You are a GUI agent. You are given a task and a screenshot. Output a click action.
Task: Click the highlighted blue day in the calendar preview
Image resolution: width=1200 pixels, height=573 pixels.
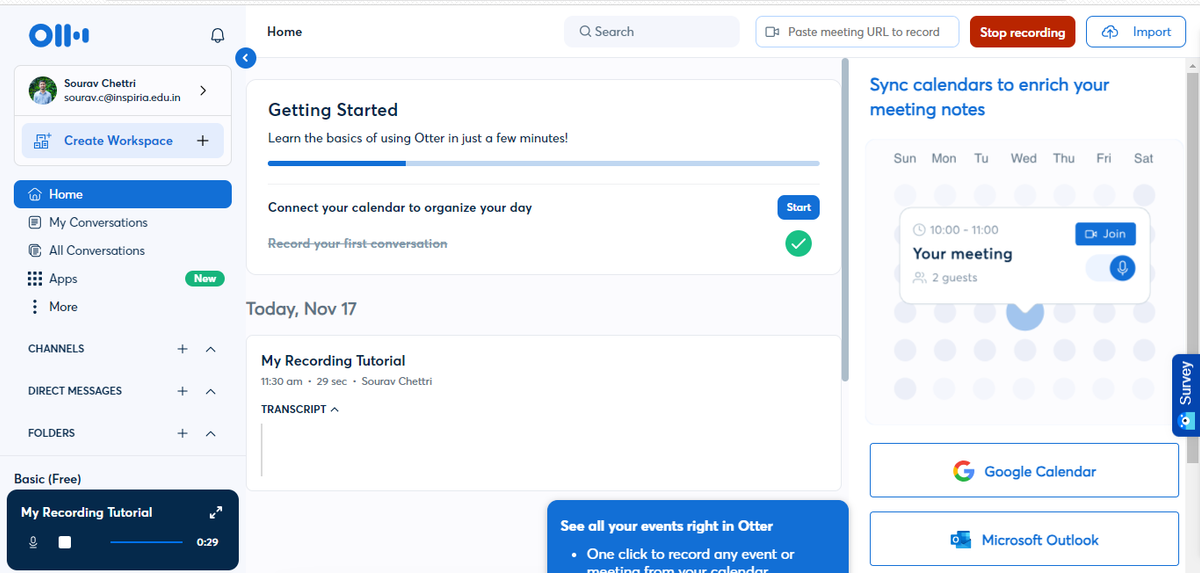tap(1024, 313)
